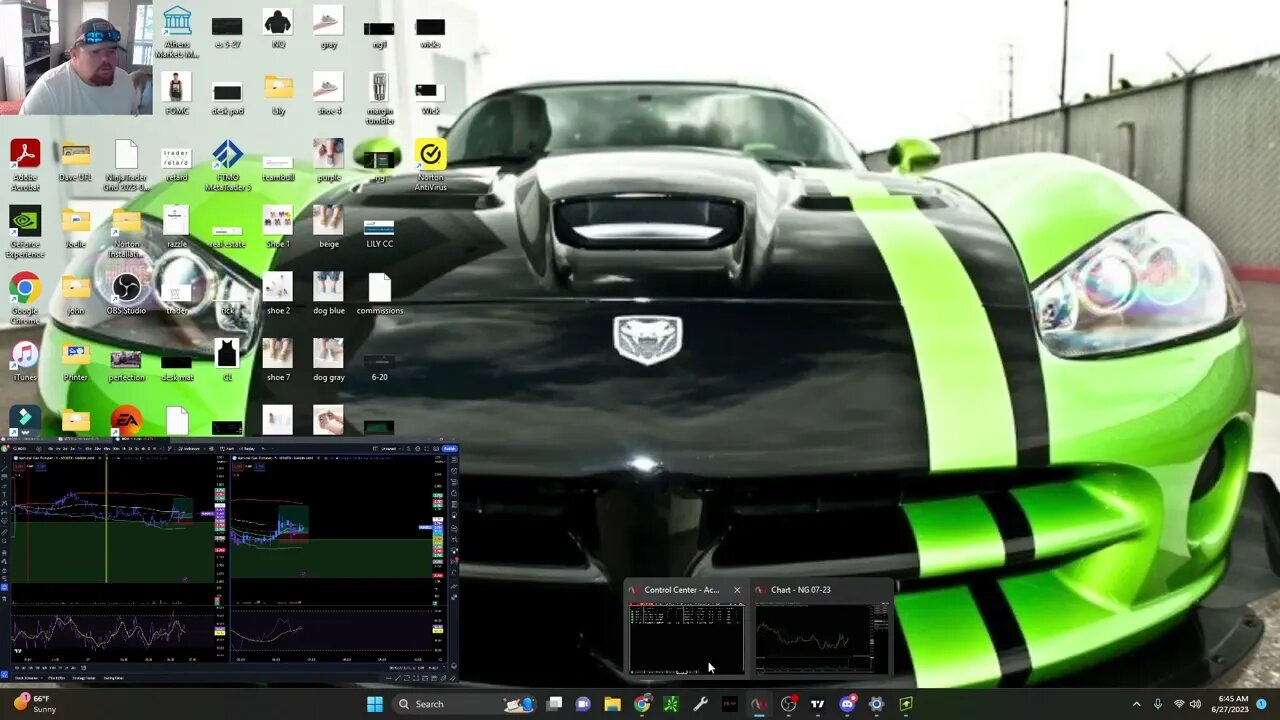Open Settings gear in the taskbar
1280x720 pixels.
(876, 704)
